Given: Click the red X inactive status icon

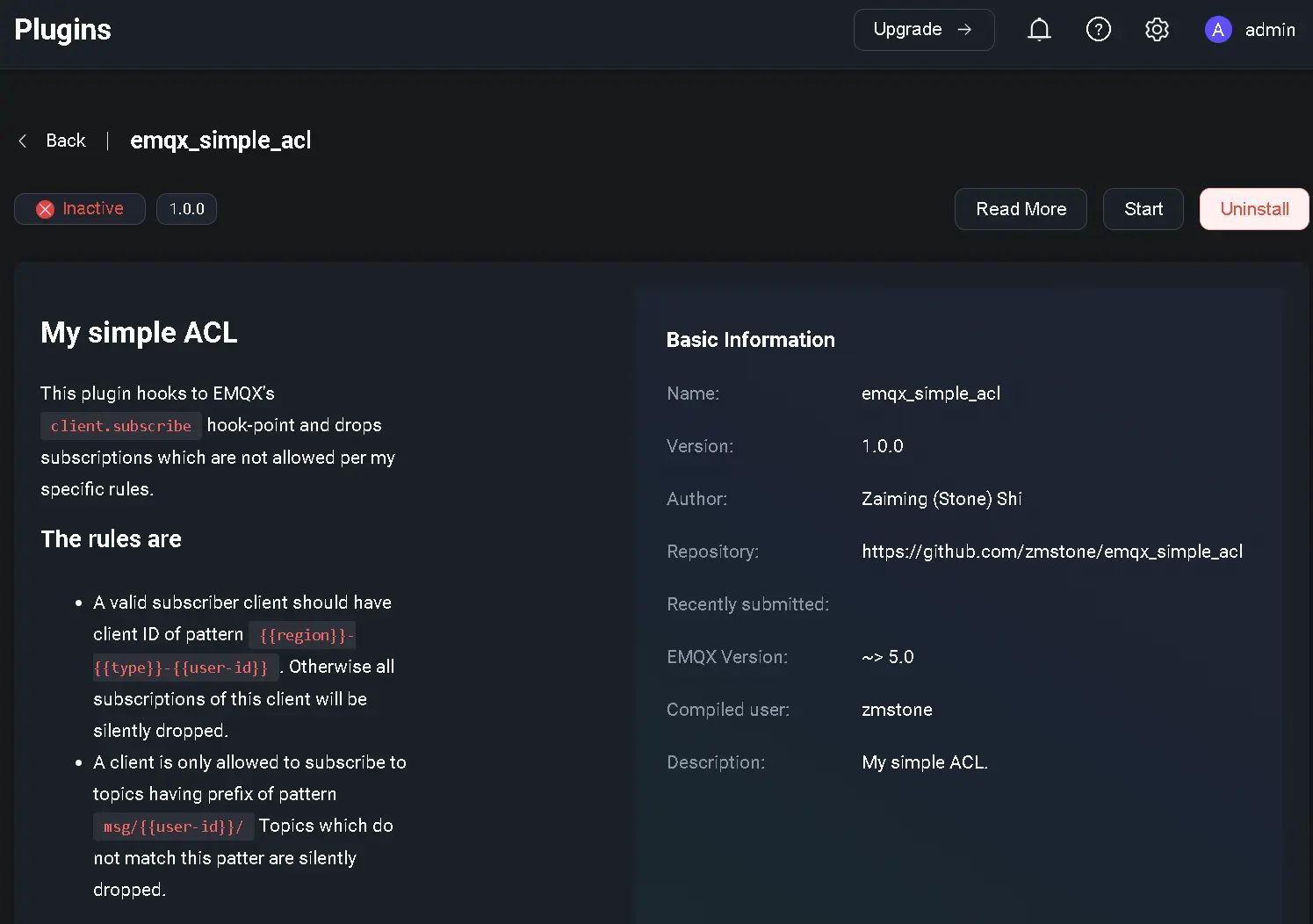Looking at the screenshot, I should coord(45,209).
